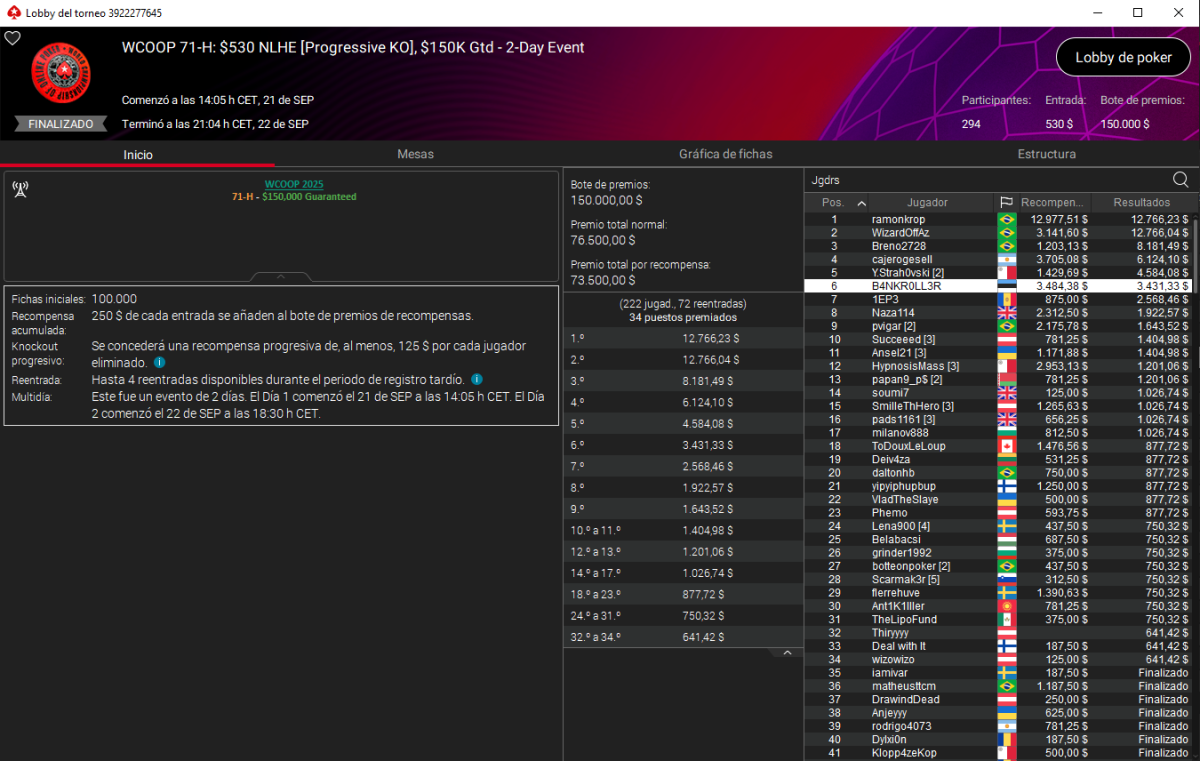Click the flag next to daltonhb

(x=1006, y=472)
